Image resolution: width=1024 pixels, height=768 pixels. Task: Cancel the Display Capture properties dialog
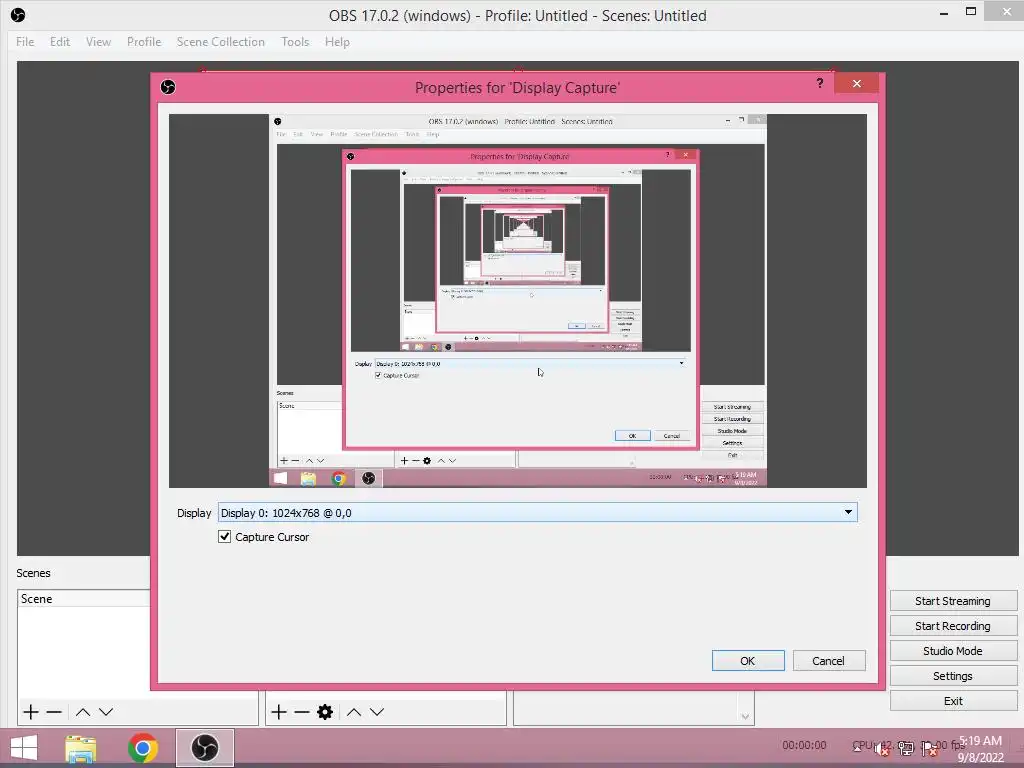pyautogui.click(x=829, y=661)
